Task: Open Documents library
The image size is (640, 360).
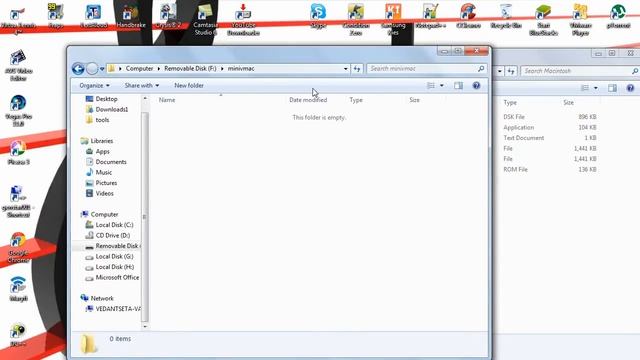Action: [106, 162]
